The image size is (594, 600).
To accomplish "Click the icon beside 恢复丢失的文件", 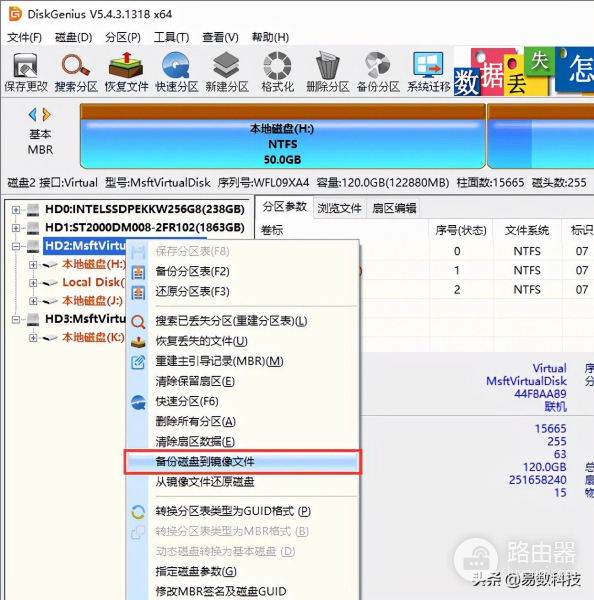I will tap(138, 342).
